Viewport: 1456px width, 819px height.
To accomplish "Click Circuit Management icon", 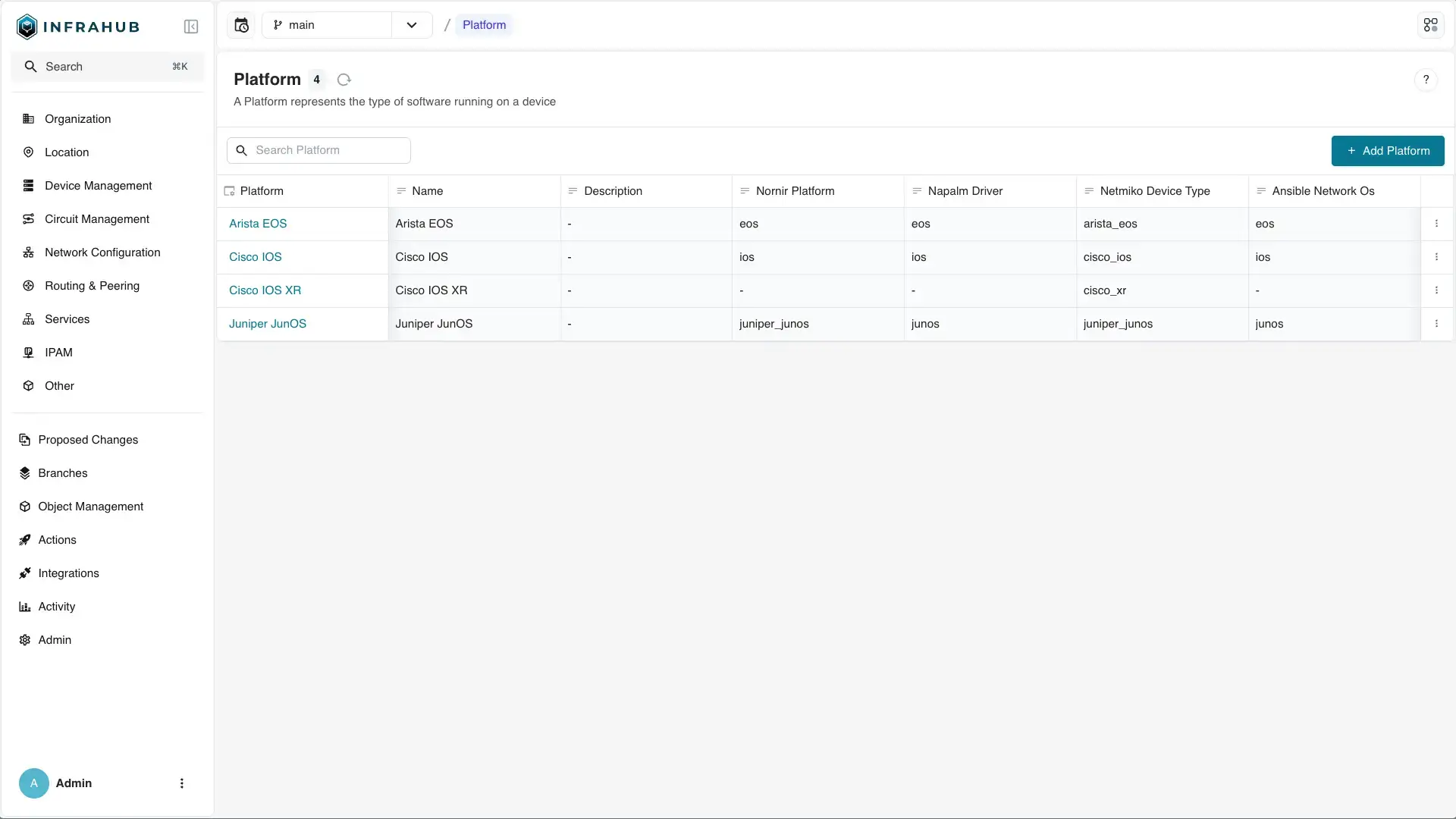I will click(28, 219).
